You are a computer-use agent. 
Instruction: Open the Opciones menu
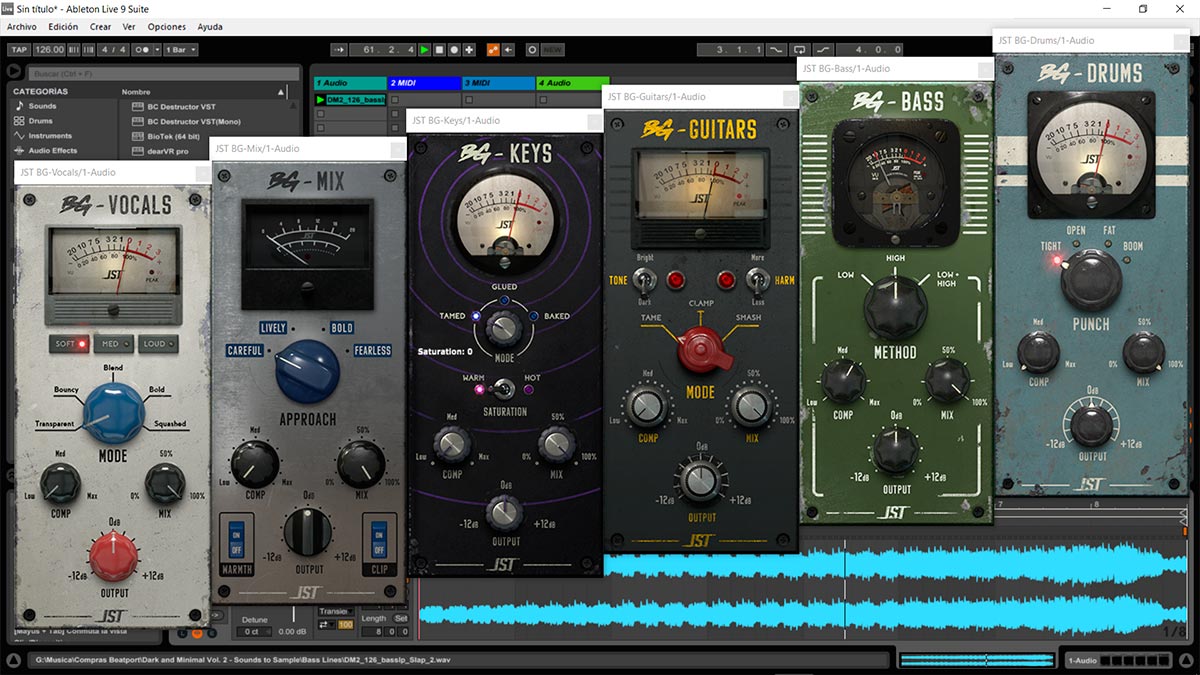167,27
